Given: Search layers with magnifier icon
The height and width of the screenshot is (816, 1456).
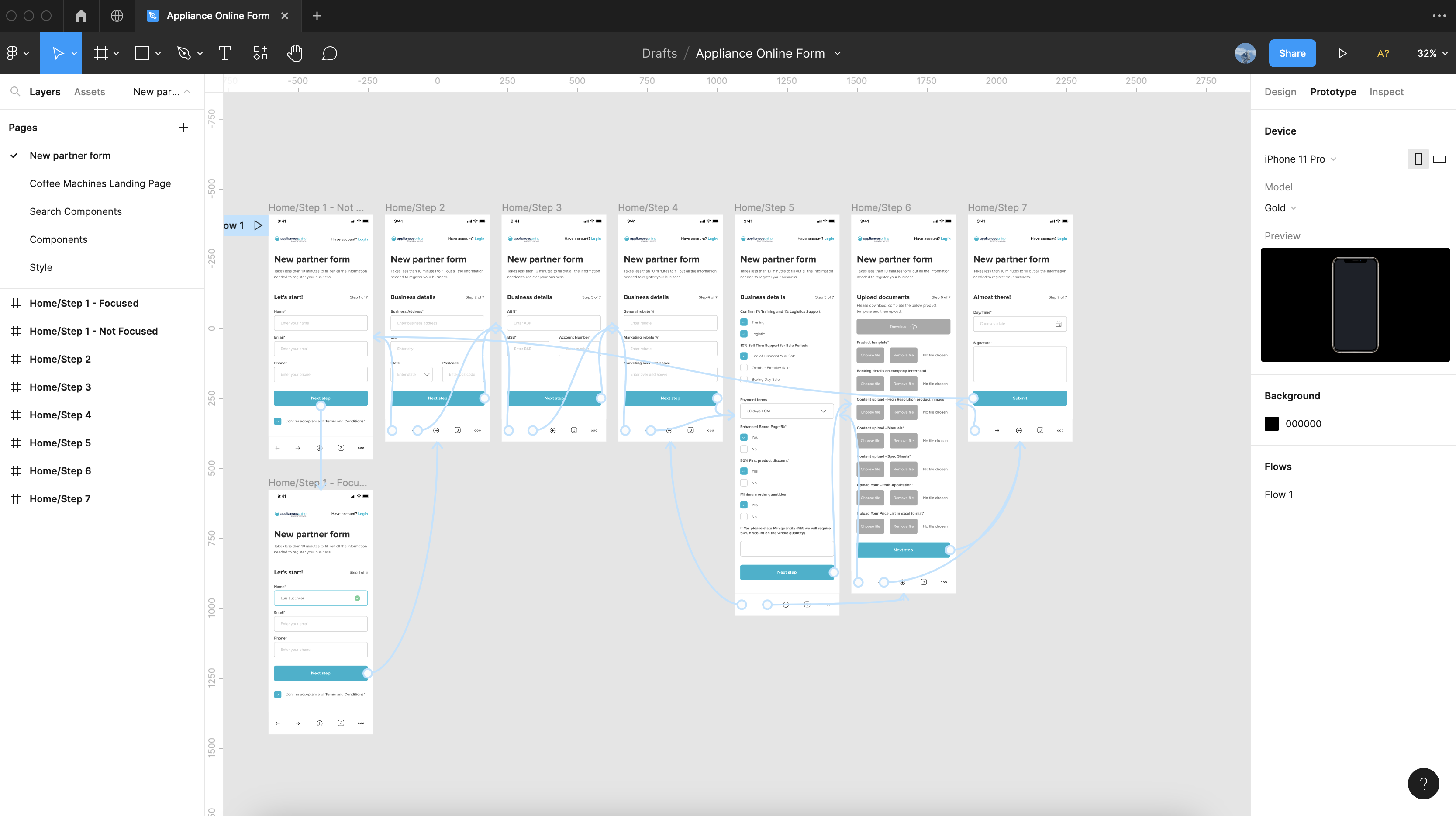Looking at the screenshot, I should click(x=15, y=92).
